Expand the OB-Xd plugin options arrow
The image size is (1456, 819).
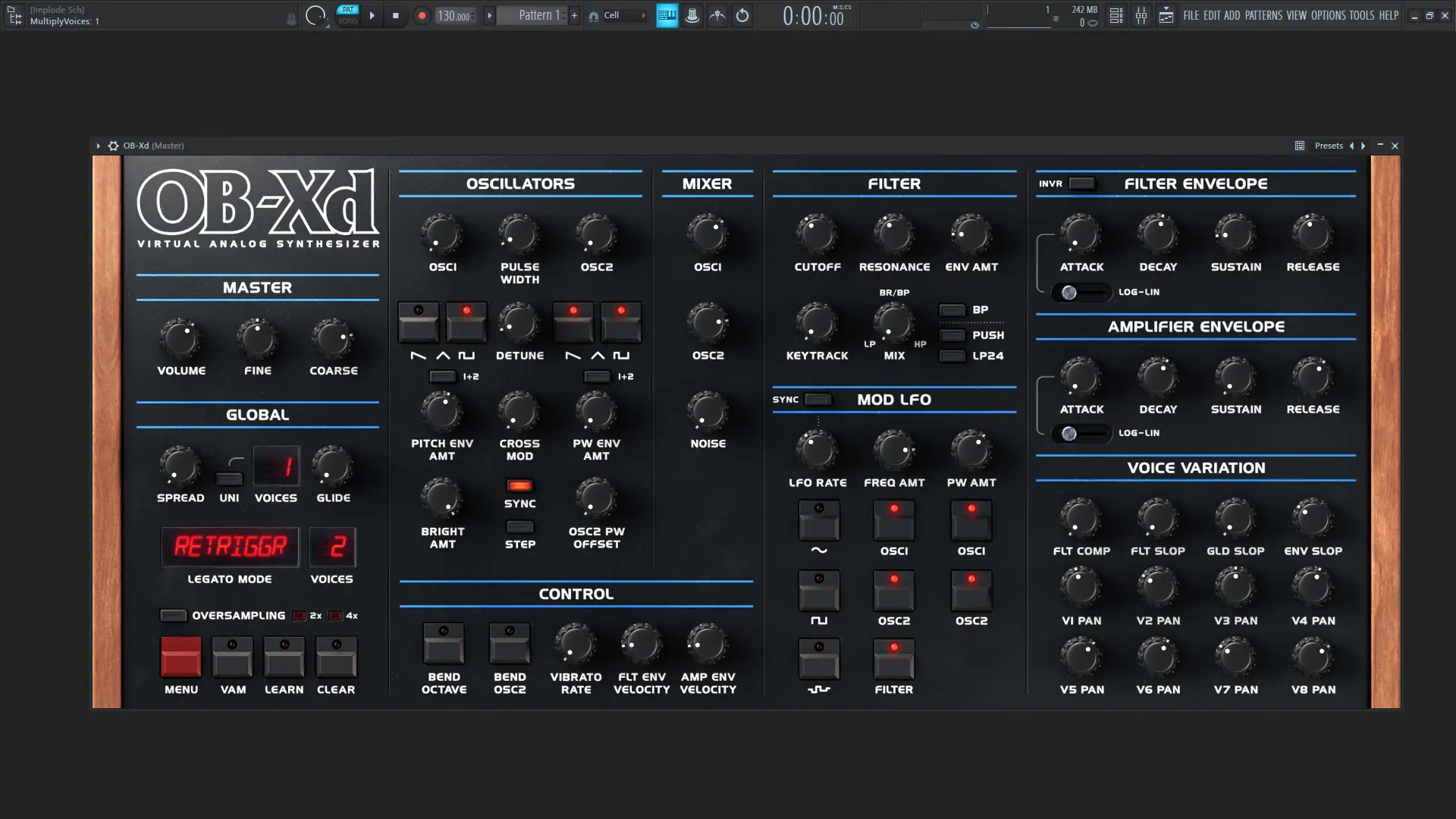click(99, 146)
